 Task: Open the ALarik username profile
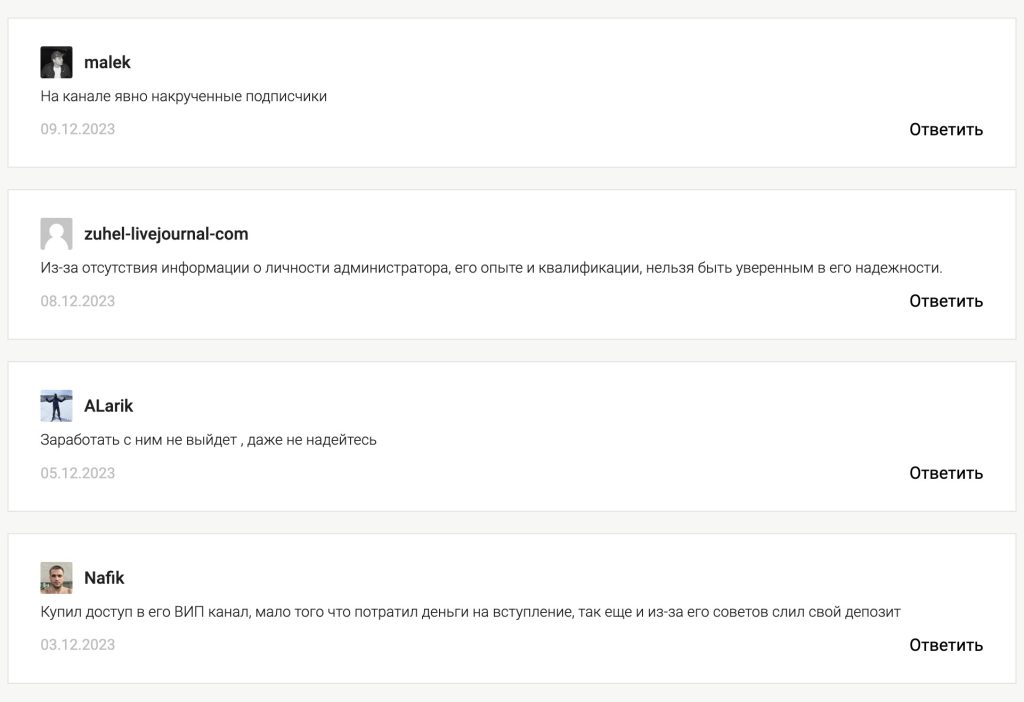(x=108, y=406)
